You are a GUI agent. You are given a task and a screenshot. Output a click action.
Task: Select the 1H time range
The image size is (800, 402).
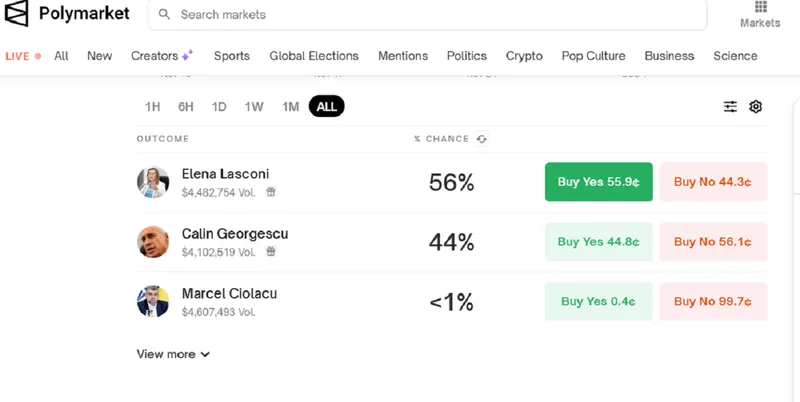point(152,107)
